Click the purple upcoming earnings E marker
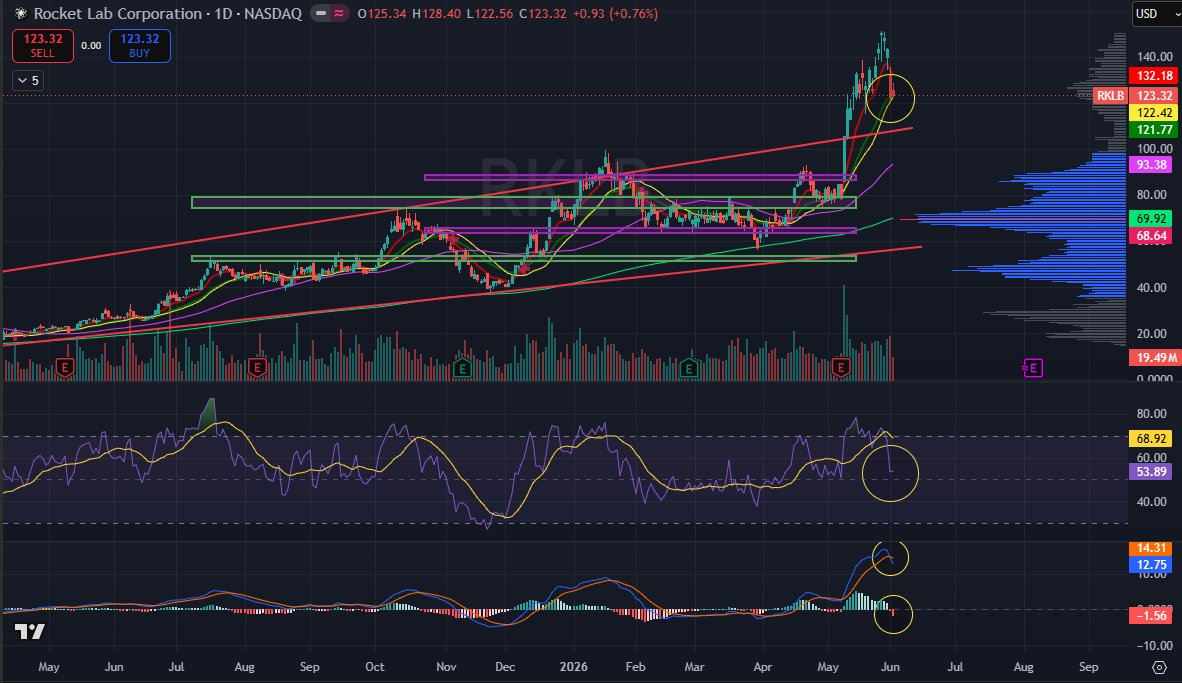Screen dimensions: 1182x683 coord(1033,368)
